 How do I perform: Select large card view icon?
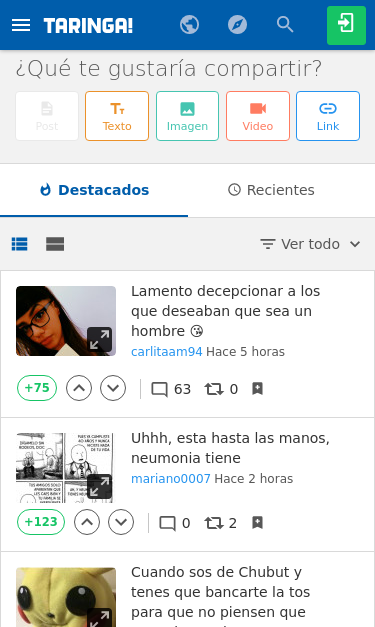[x=55, y=244]
